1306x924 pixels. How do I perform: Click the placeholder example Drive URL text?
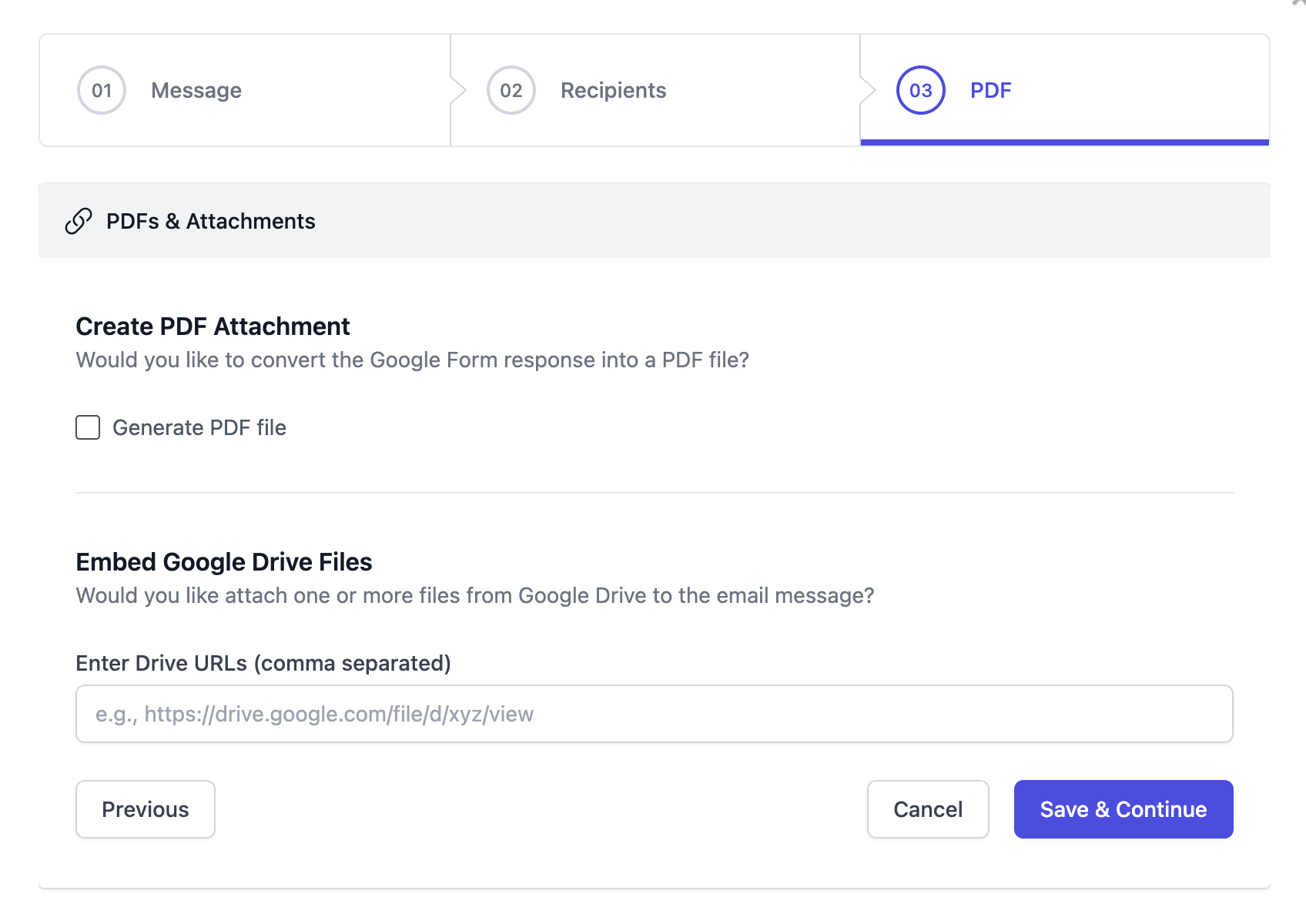click(x=314, y=714)
